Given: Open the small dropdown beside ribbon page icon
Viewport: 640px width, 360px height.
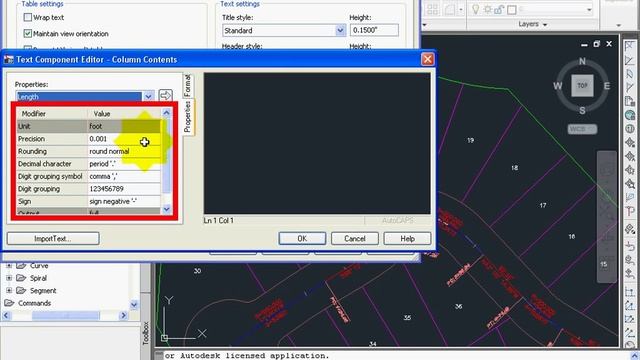Looking at the screenshot, I should click(x=461, y=9).
